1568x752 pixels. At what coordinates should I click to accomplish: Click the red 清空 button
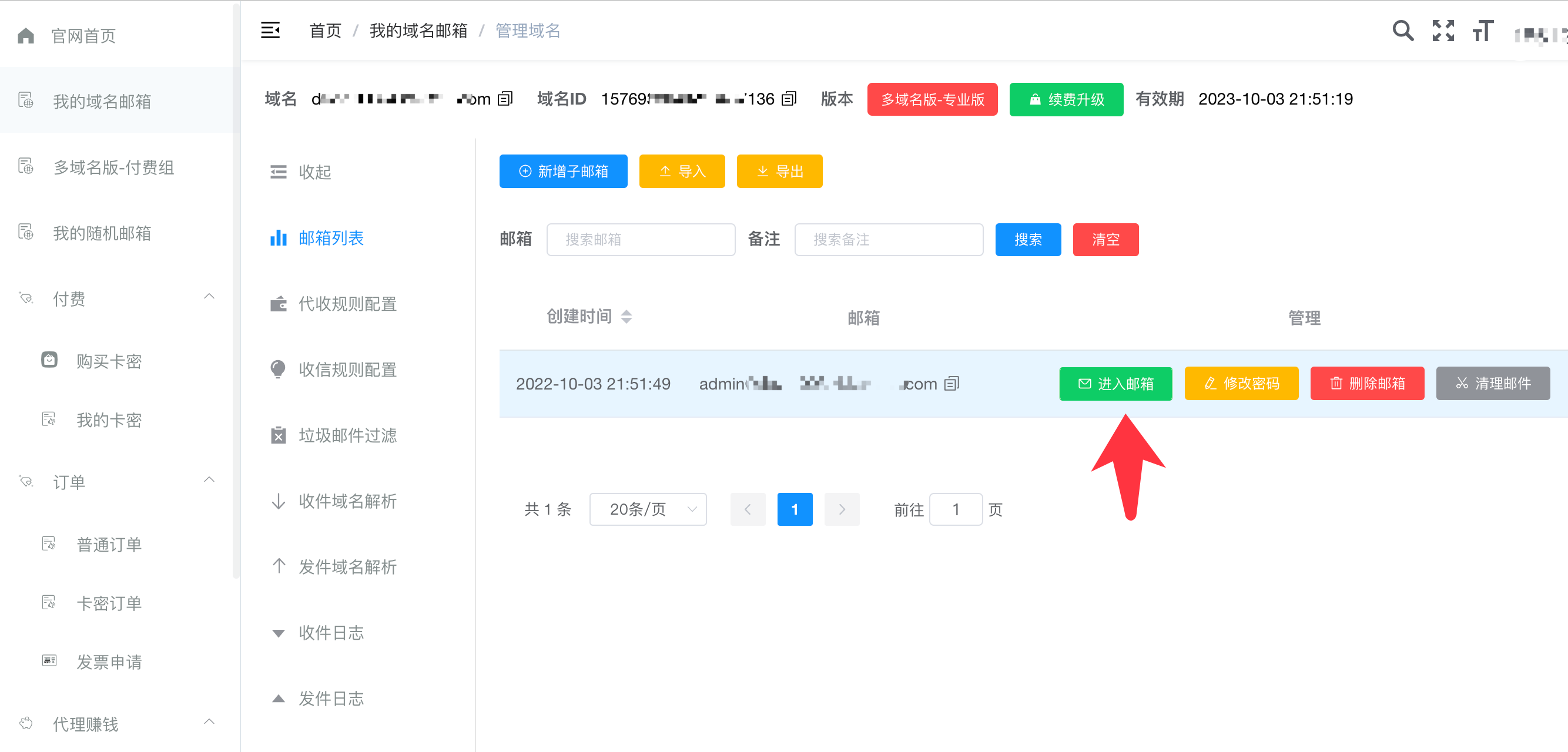point(1105,240)
